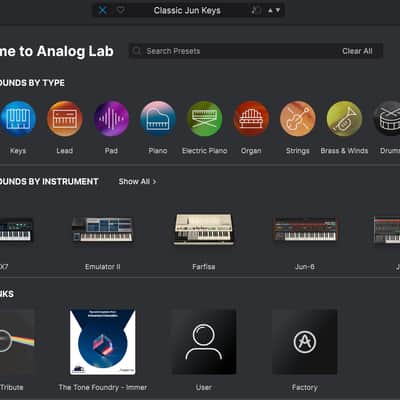Click the Organ label text

[x=251, y=151]
